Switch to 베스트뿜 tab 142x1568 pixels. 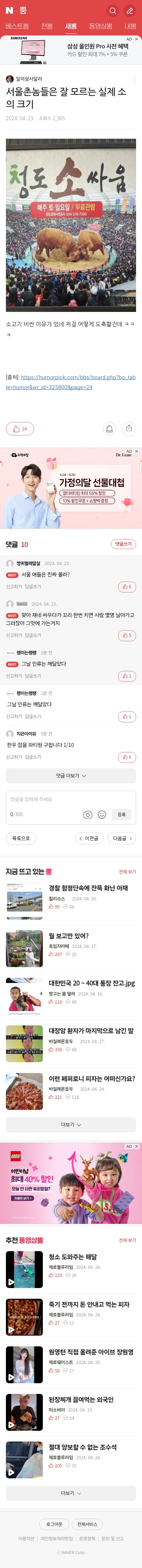click(17, 26)
